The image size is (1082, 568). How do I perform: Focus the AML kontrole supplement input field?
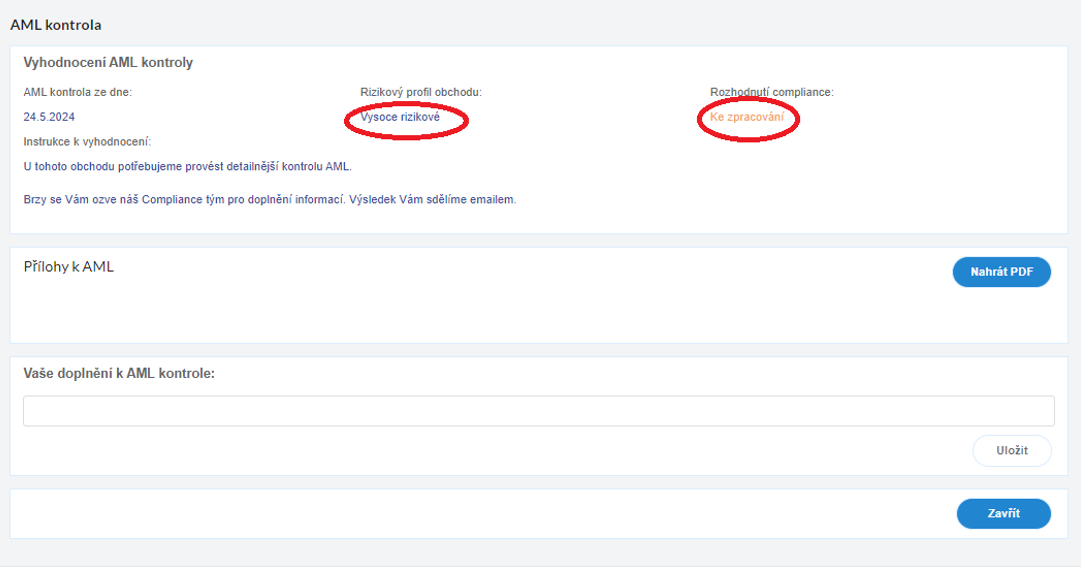538,411
